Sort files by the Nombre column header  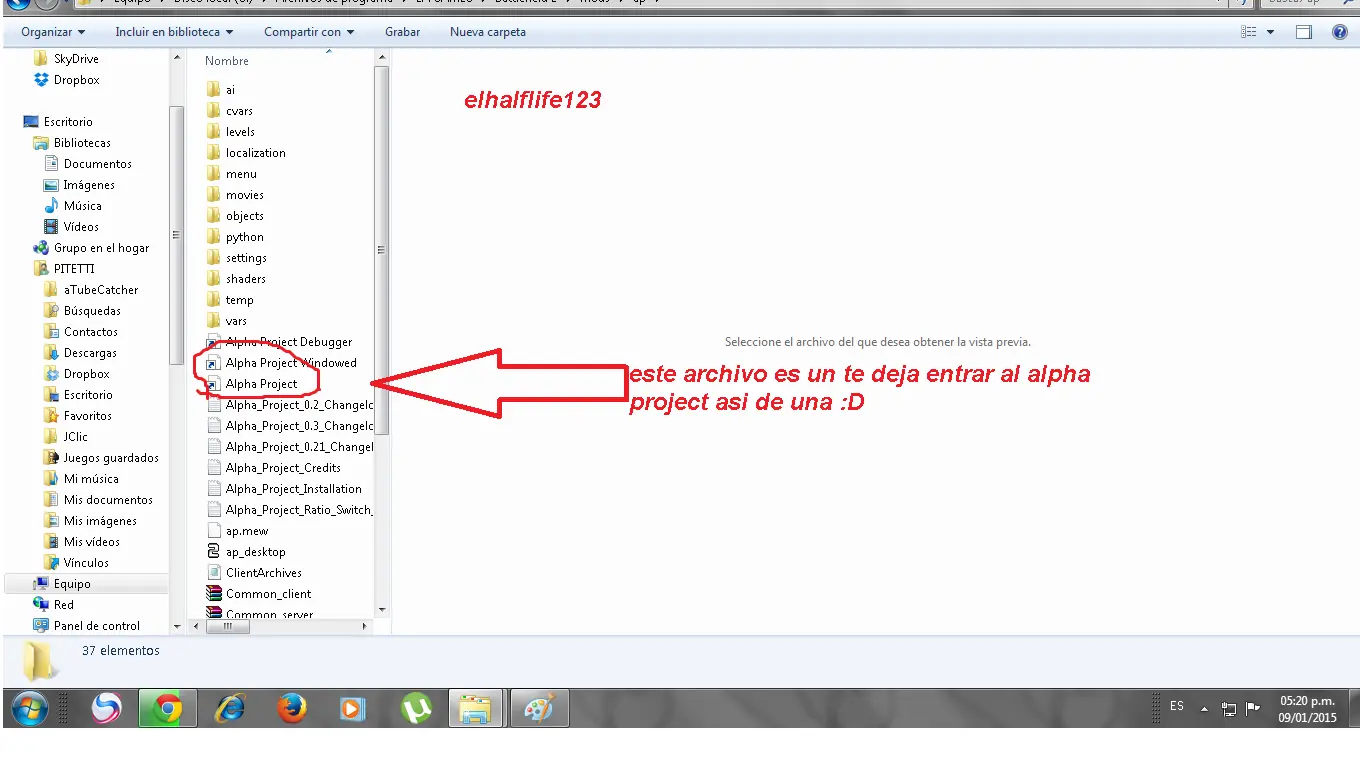pyautogui.click(x=227, y=61)
